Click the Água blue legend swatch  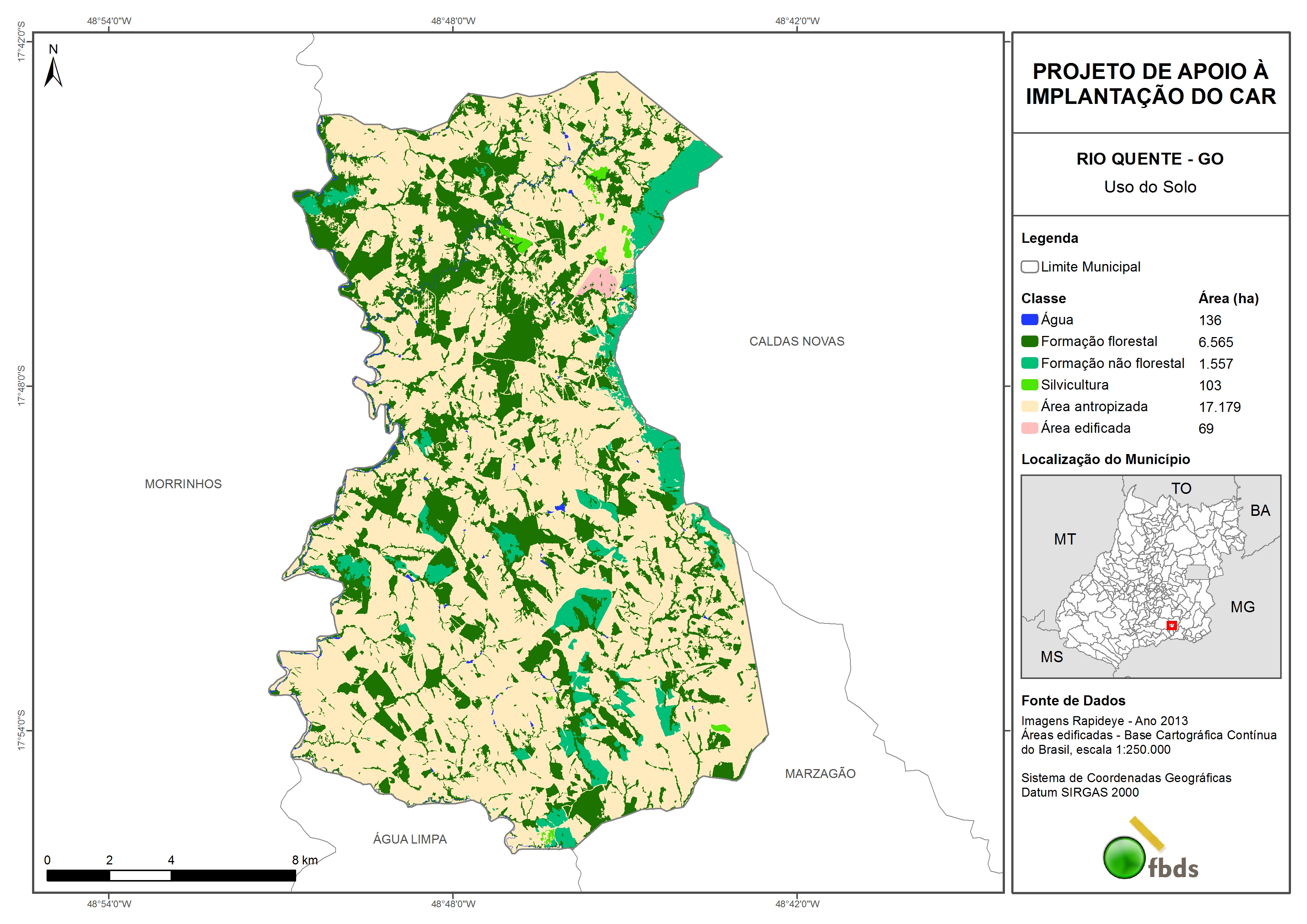coord(1029,320)
